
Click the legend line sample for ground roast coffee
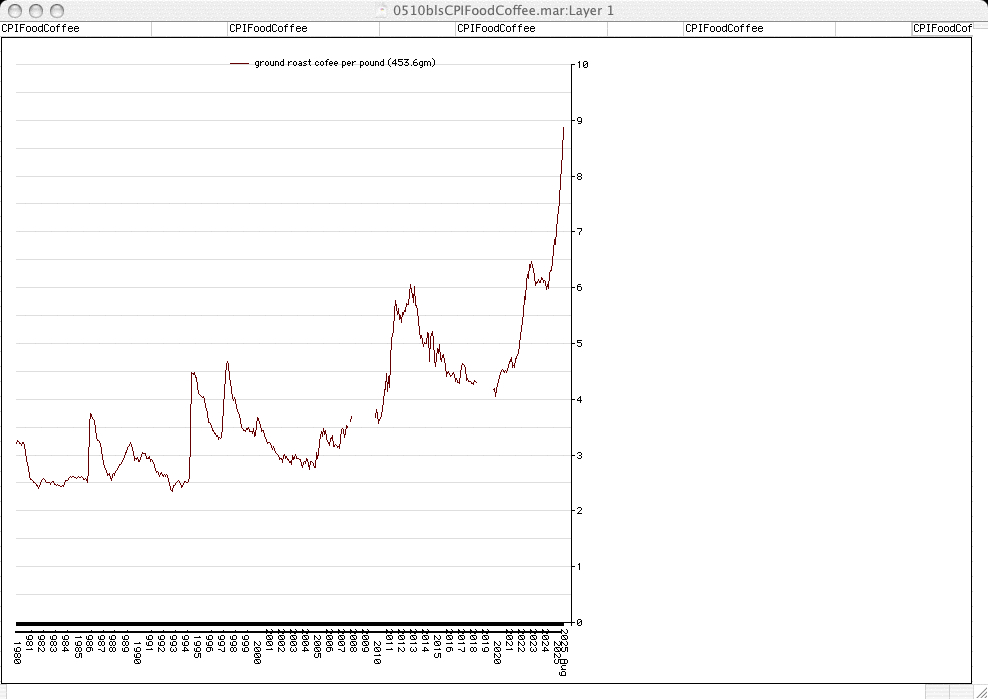(239, 63)
